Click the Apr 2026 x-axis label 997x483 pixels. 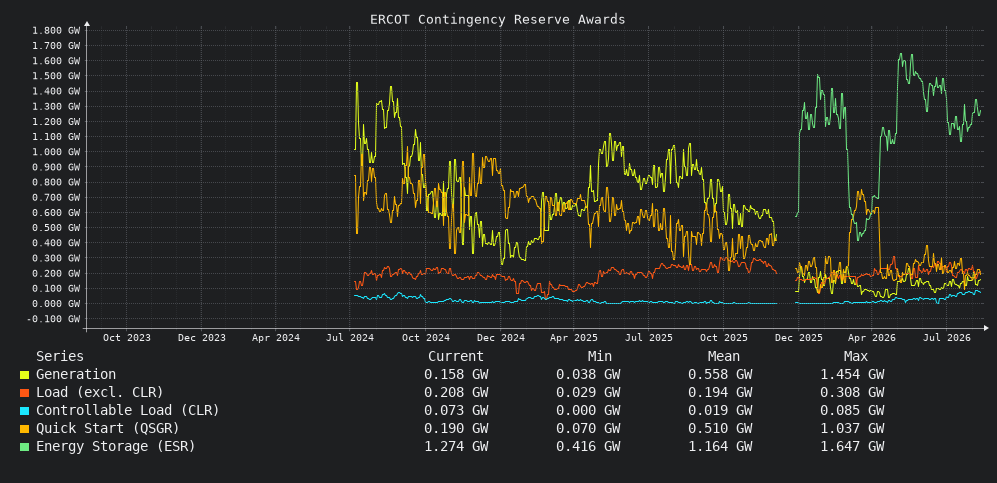[x=872, y=338]
